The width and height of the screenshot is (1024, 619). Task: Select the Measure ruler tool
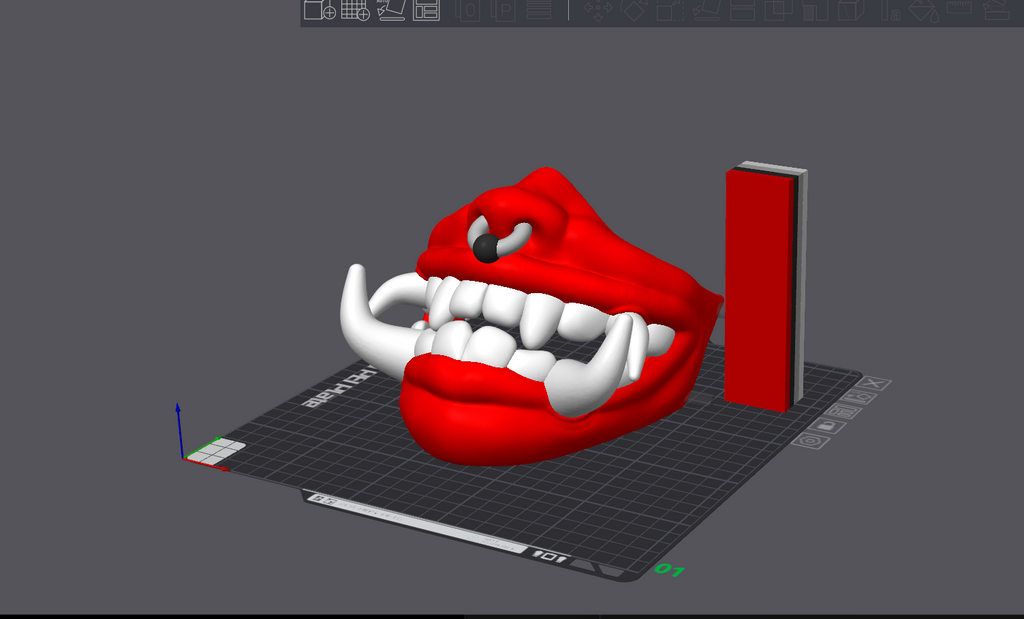pyautogui.click(x=959, y=8)
